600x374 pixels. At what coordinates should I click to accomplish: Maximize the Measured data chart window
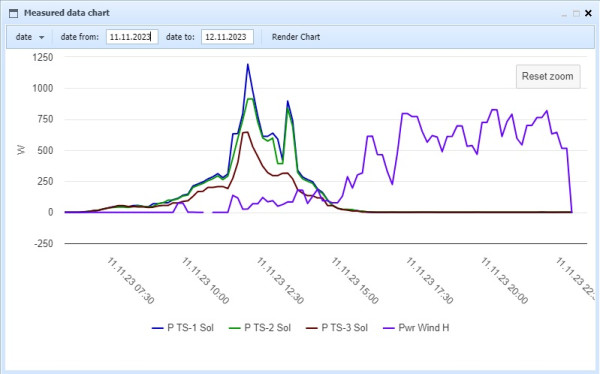pos(576,14)
